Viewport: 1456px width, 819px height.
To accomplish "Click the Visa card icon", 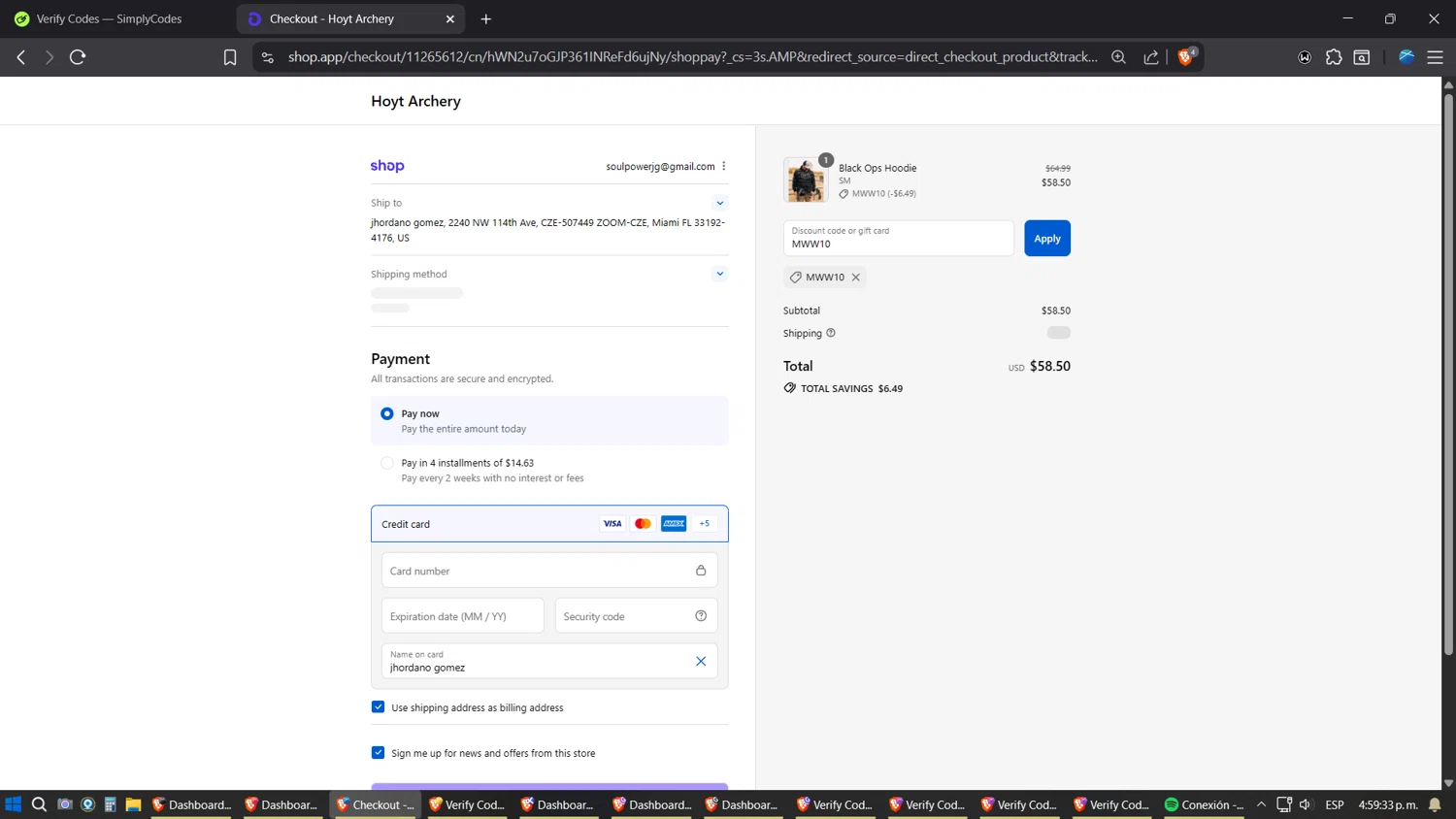I will tap(612, 524).
